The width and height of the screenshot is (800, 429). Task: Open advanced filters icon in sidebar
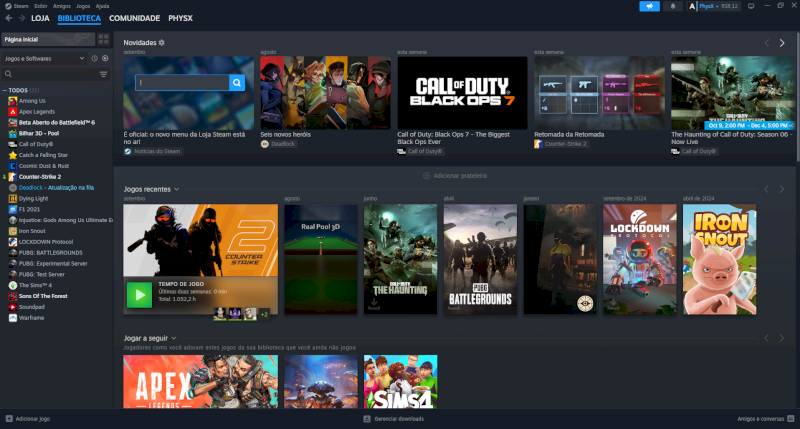104,74
